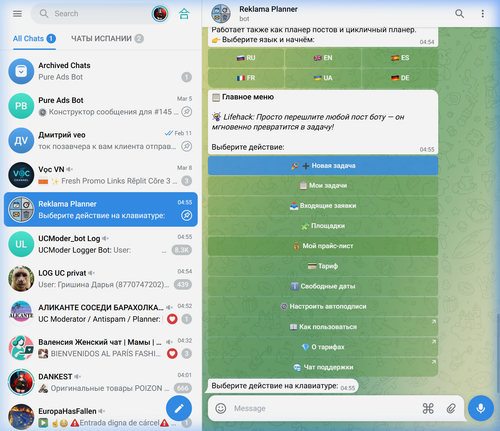Viewport: 500px width, 431px height.
Task: Click the Новая задача button
Action: tap(323, 166)
